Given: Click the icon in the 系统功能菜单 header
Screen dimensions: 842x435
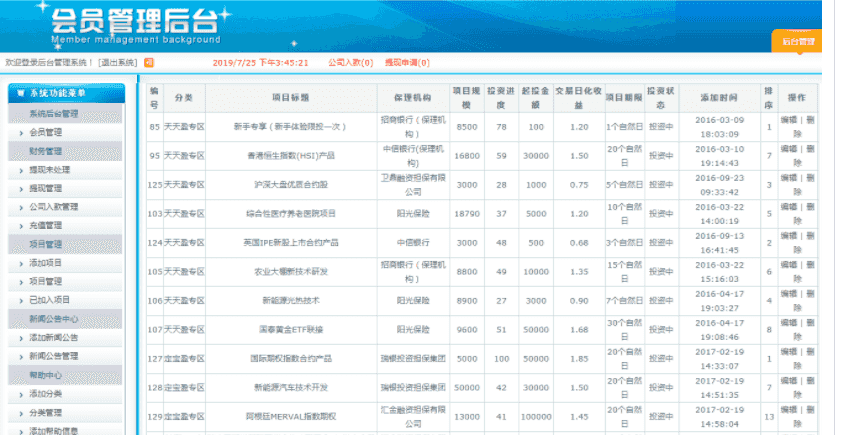Looking at the screenshot, I should click(21, 93).
